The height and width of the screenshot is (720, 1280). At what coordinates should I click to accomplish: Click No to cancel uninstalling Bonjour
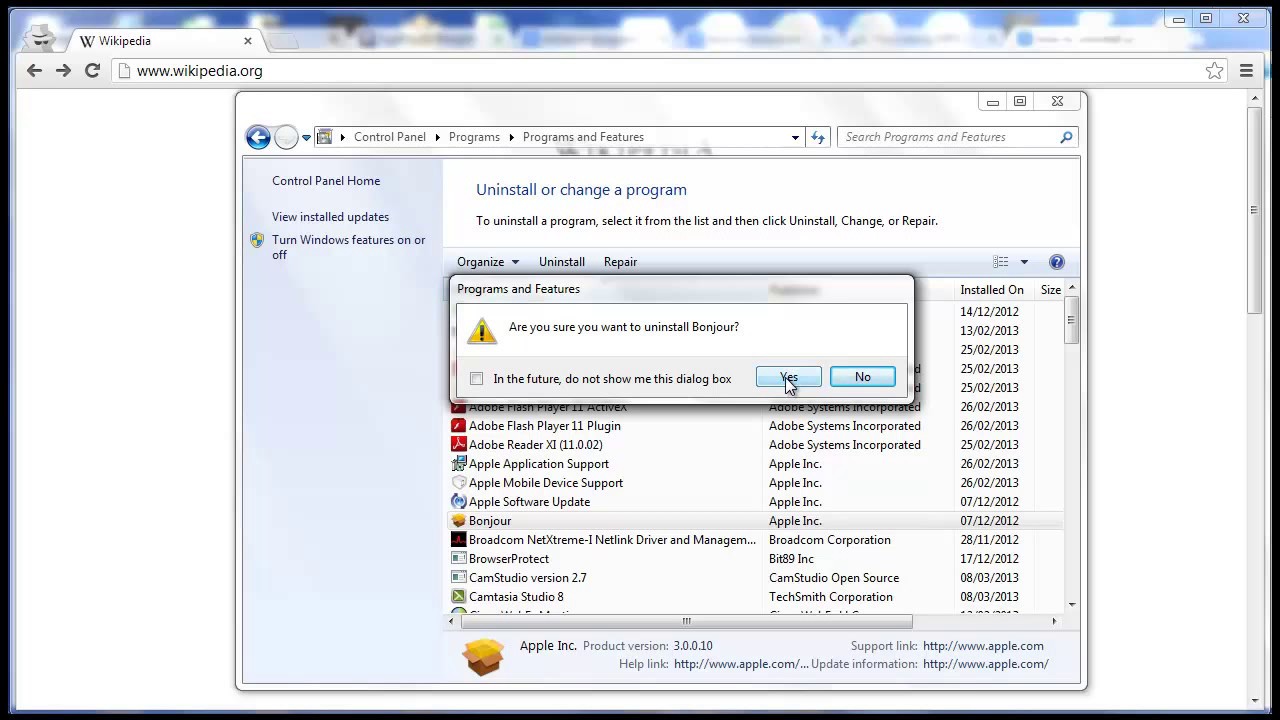(862, 377)
